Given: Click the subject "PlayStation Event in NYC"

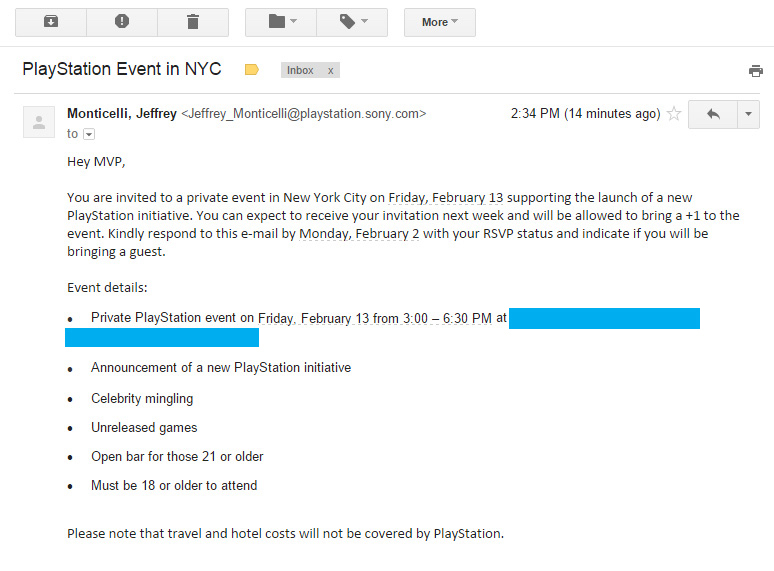Looking at the screenshot, I should click(122, 70).
